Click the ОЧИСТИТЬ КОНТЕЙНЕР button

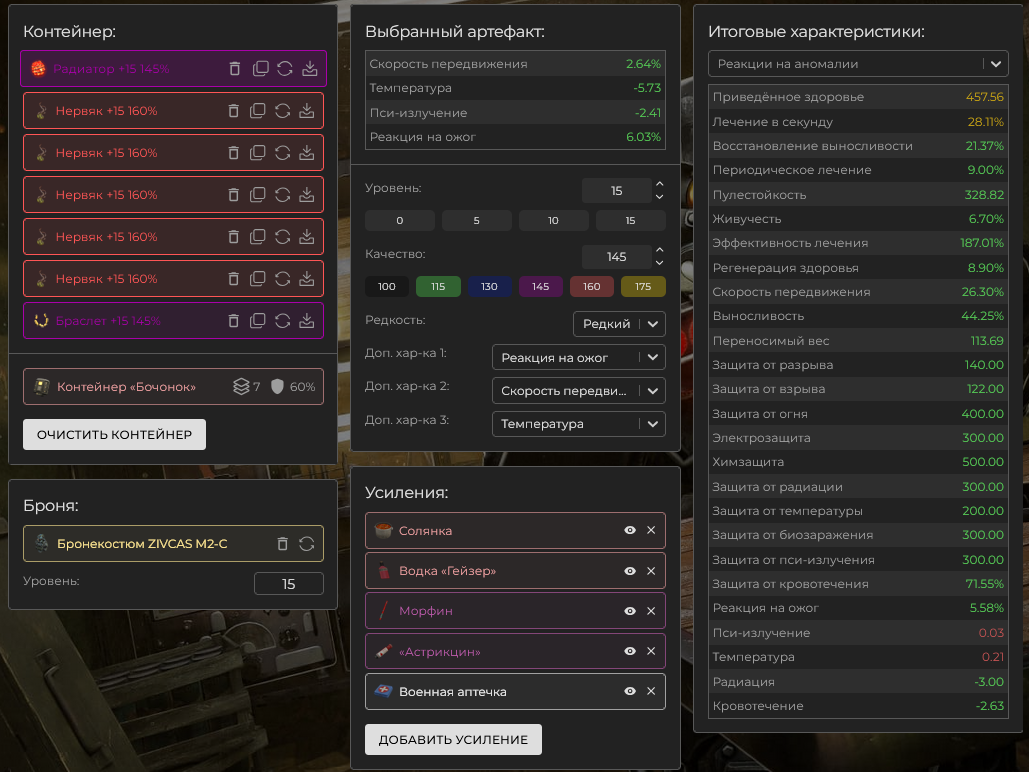114,435
